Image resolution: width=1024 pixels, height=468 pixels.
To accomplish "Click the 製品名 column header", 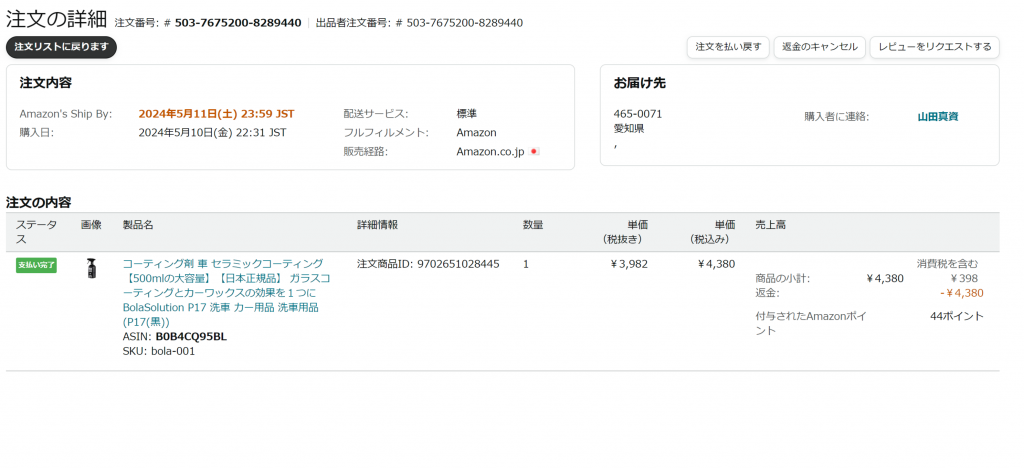I will [x=138, y=225].
